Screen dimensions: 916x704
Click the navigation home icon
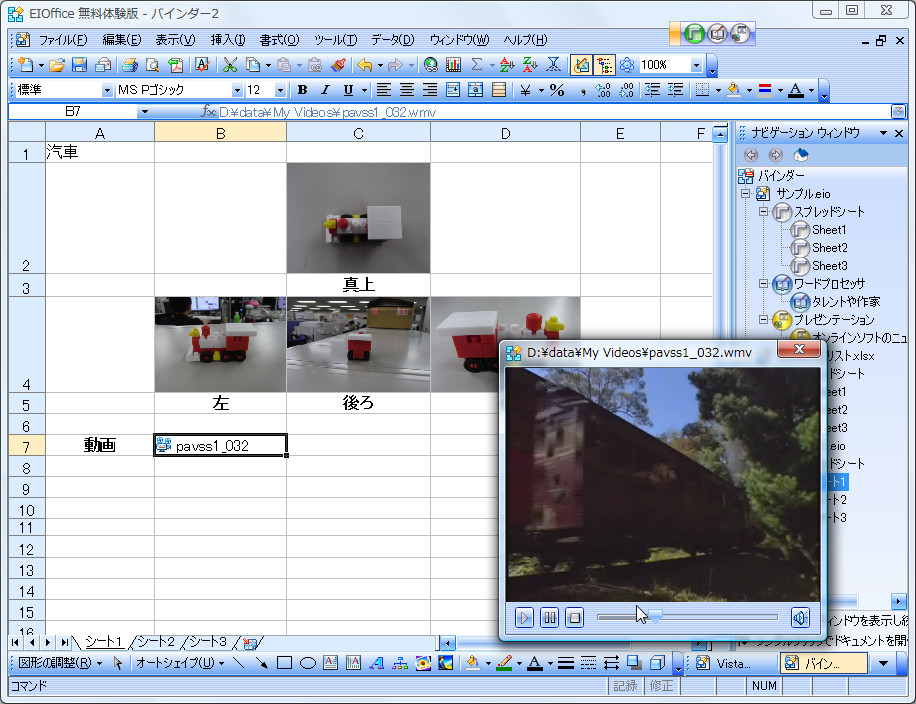coord(801,155)
